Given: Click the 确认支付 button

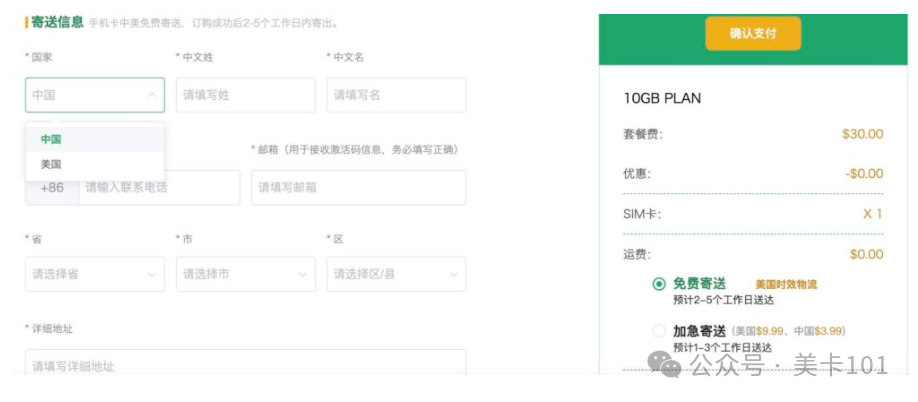Looking at the screenshot, I should 753,33.
